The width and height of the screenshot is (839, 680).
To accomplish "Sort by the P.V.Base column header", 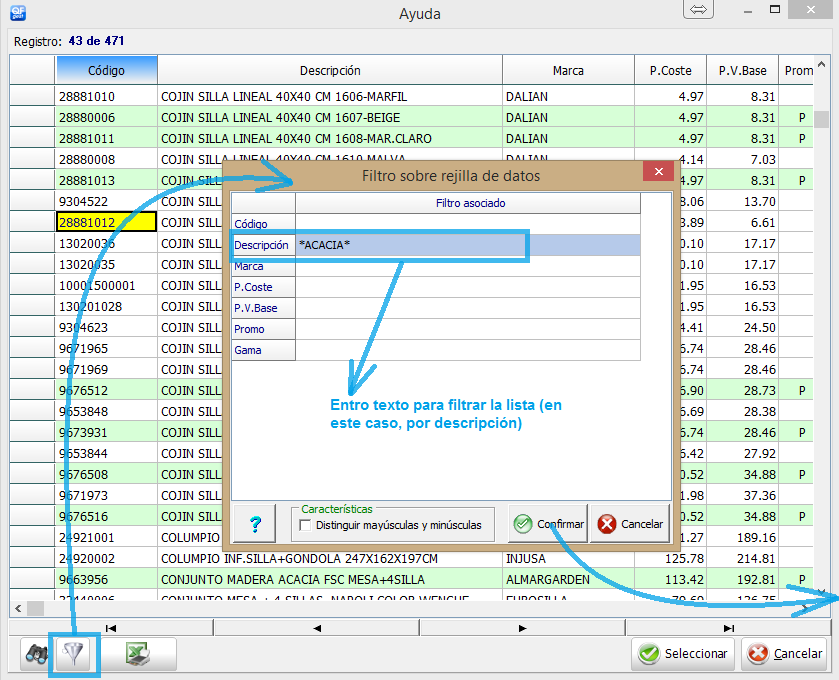I will (x=742, y=70).
